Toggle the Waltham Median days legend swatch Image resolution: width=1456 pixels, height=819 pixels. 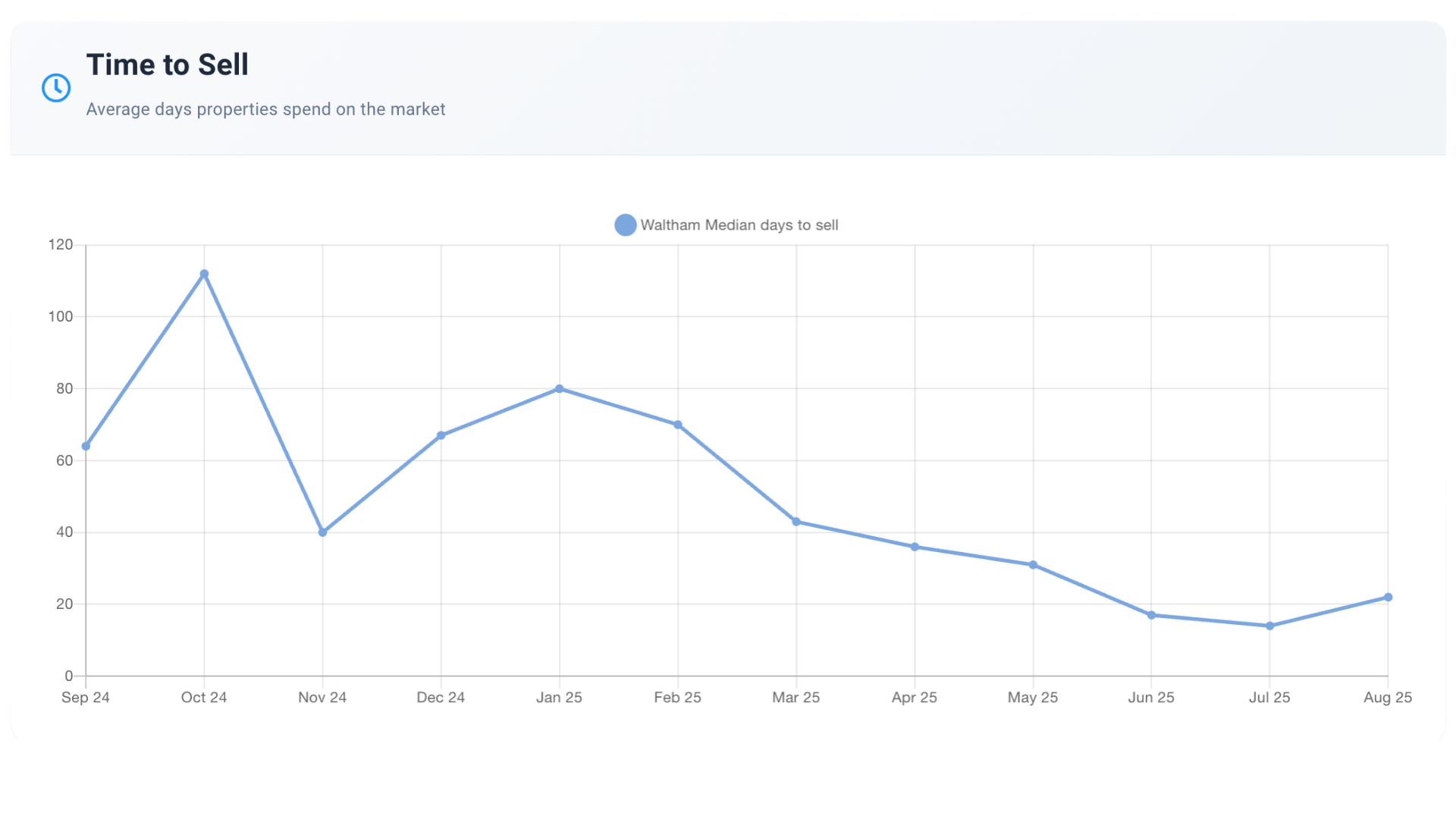(625, 225)
